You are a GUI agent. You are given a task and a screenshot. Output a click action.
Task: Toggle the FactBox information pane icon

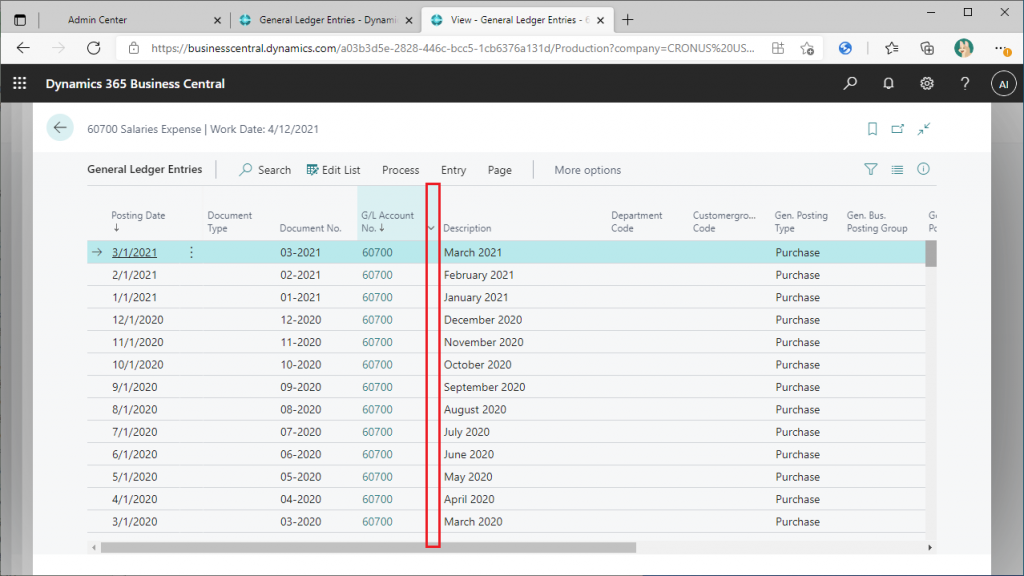[x=923, y=170]
